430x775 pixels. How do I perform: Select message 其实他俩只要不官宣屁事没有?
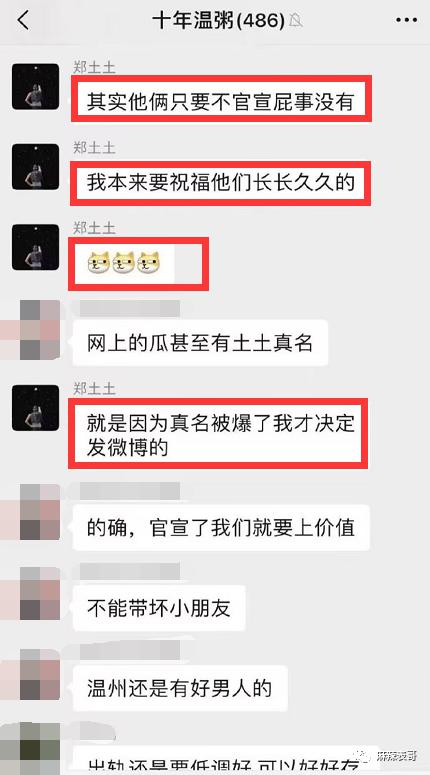[x=221, y=98]
